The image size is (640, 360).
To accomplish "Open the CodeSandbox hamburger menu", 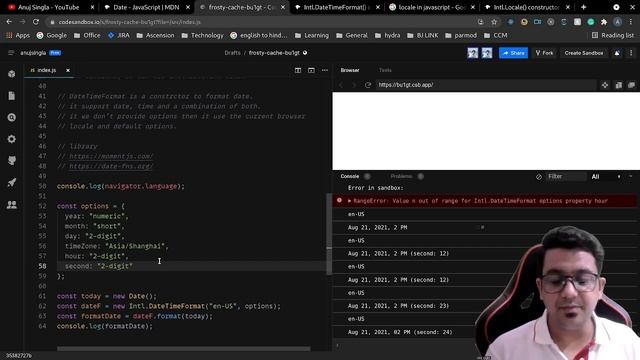I will (11, 53).
